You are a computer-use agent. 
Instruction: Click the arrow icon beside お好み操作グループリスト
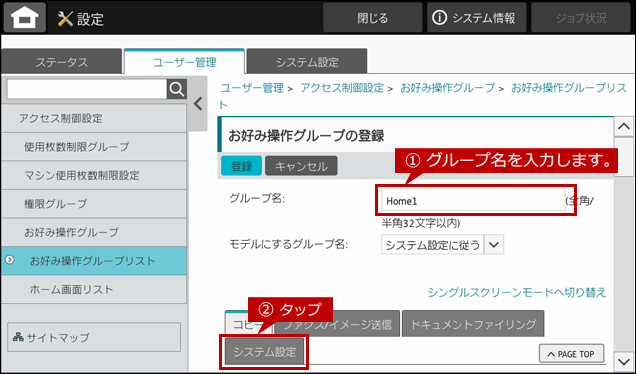(10, 260)
